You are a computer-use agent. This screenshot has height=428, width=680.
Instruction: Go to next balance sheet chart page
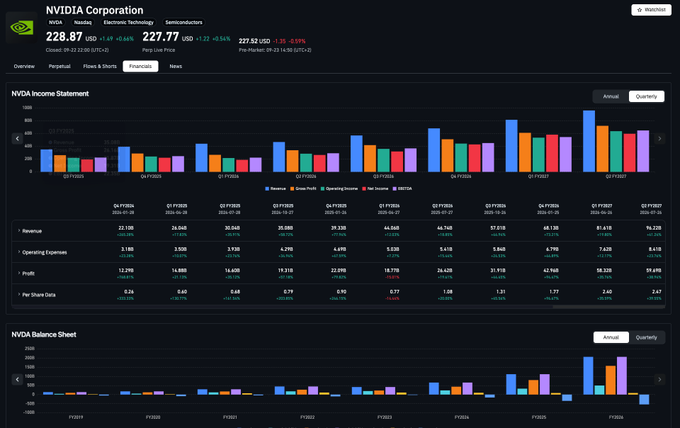click(659, 379)
